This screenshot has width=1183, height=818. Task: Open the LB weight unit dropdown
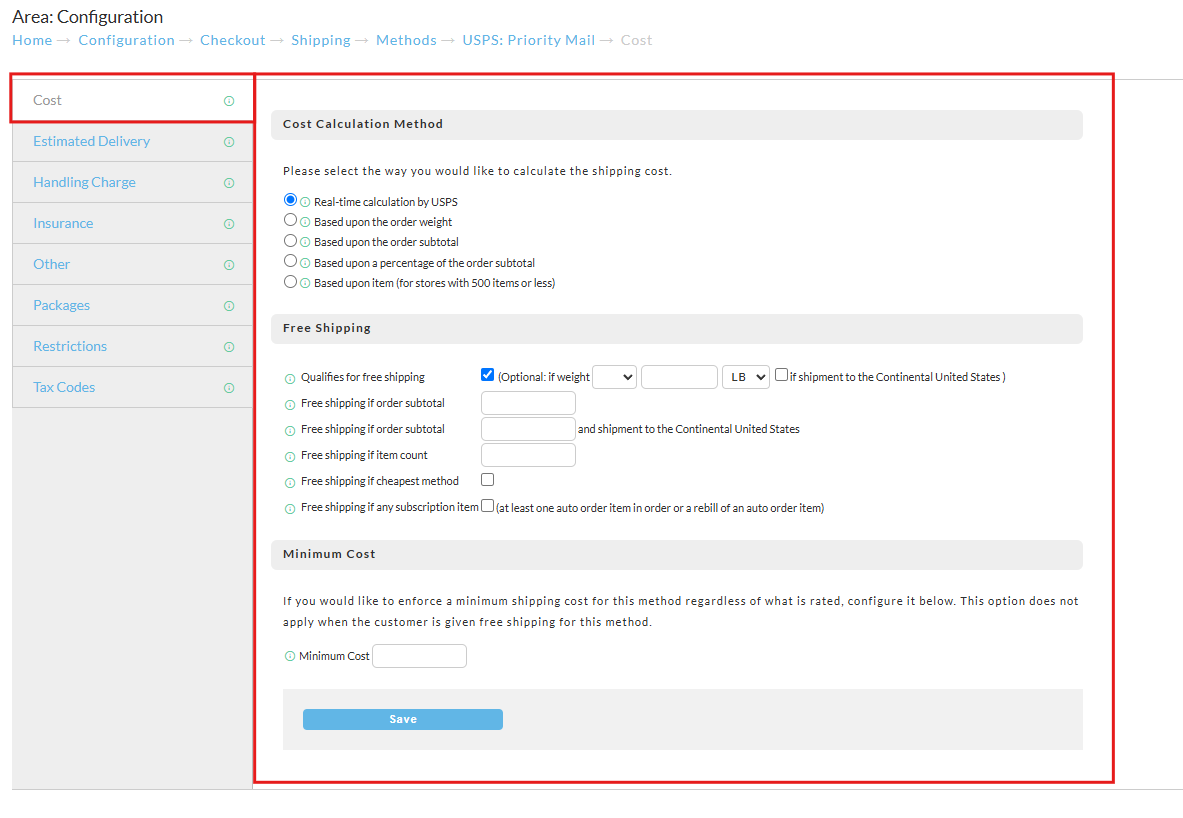pyautogui.click(x=745, y=377)
